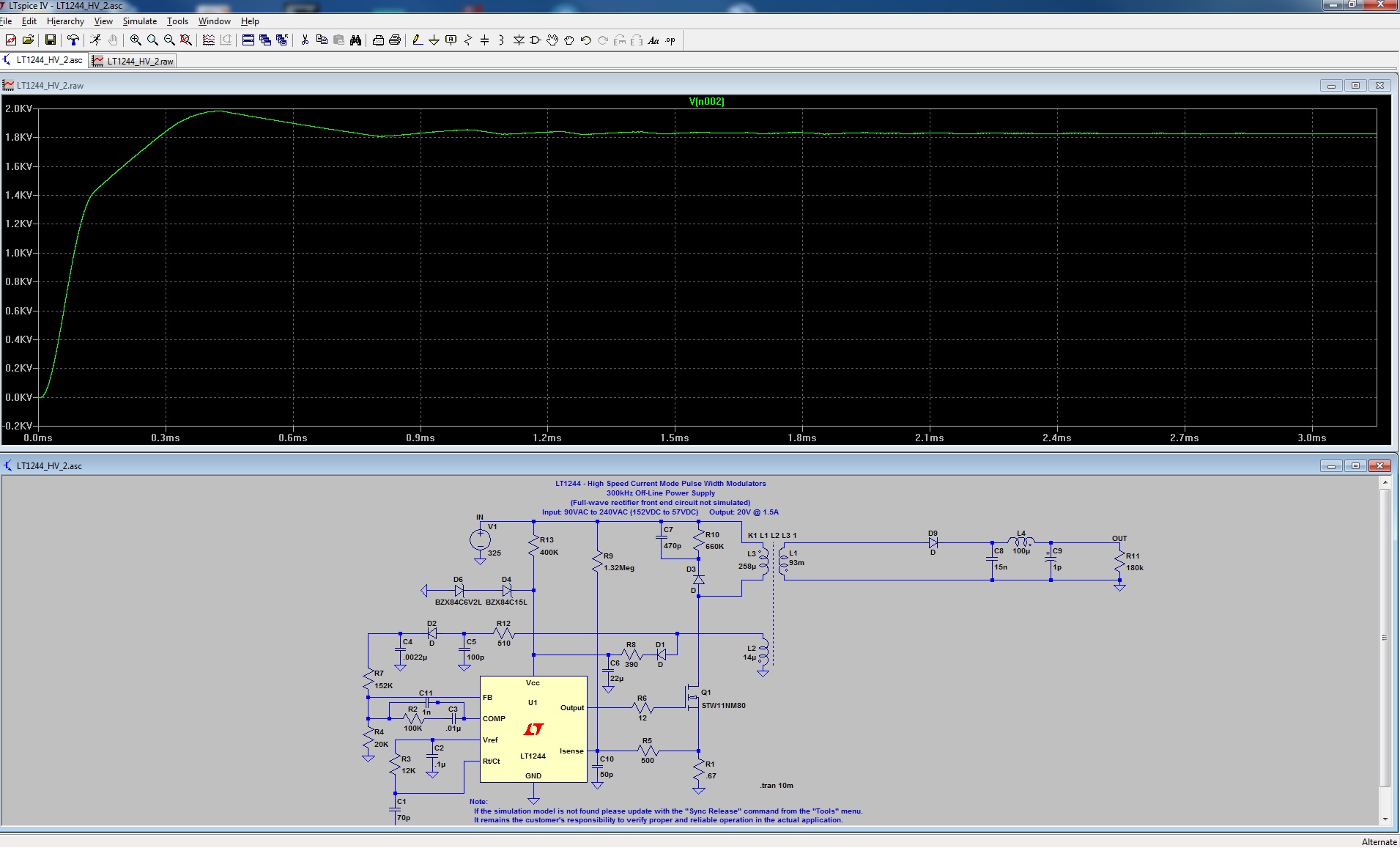Click the schematic scrollbar down arrow

coord(1385,819)
